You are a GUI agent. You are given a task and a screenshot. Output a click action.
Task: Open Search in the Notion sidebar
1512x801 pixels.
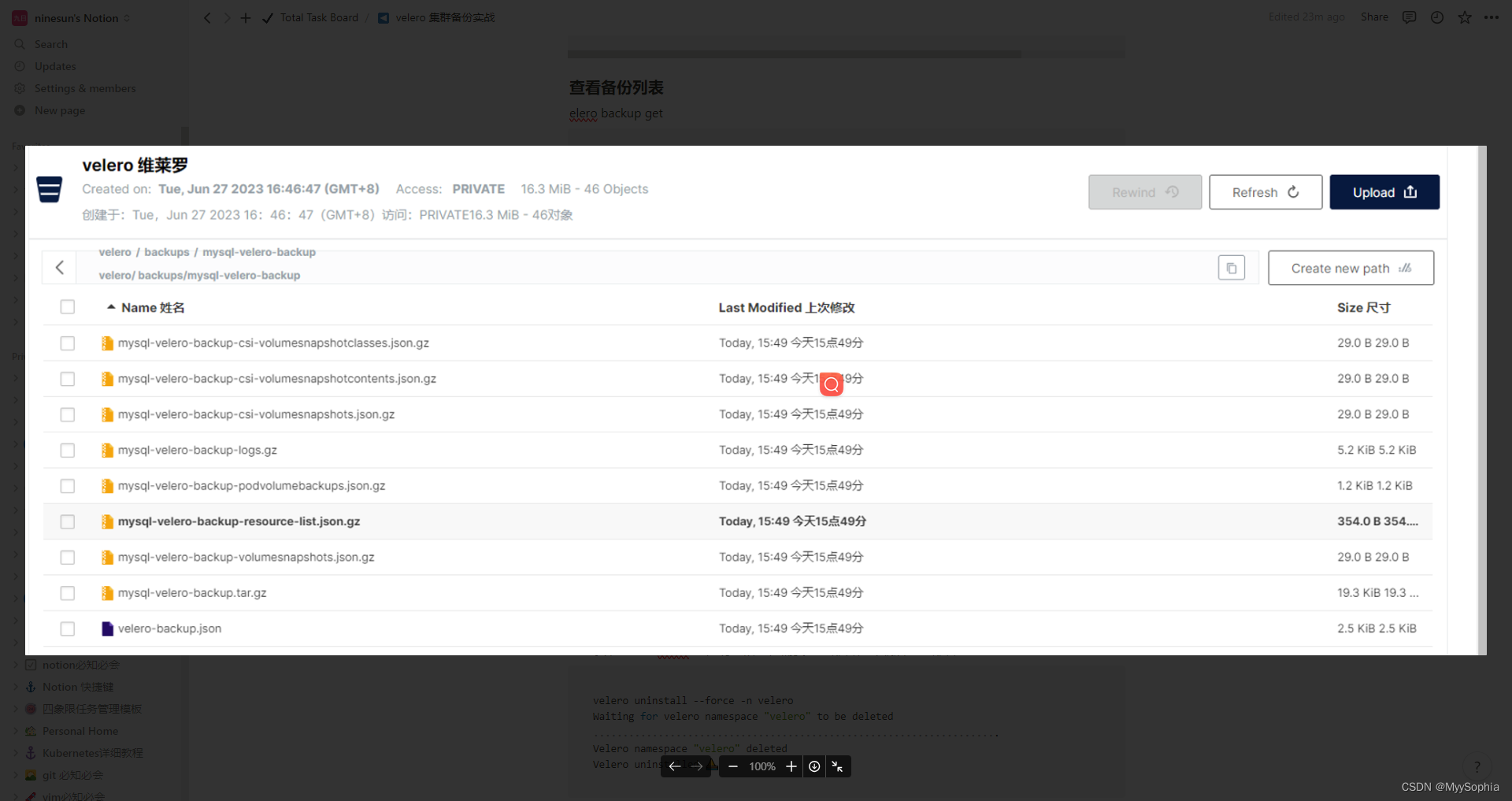(51, 44)
